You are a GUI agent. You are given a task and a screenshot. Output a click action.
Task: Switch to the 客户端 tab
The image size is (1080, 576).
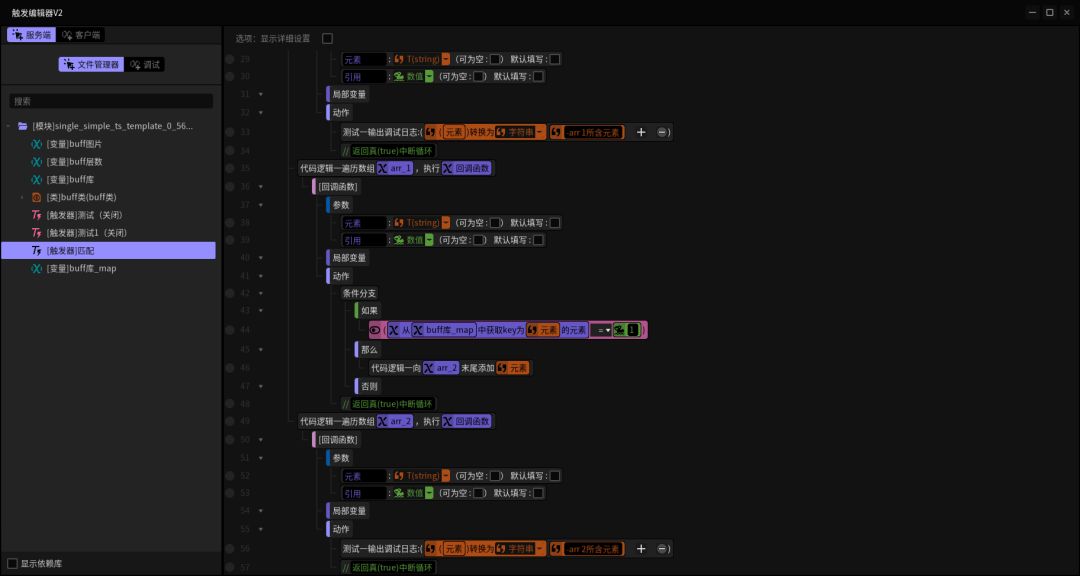click(81, 34)
